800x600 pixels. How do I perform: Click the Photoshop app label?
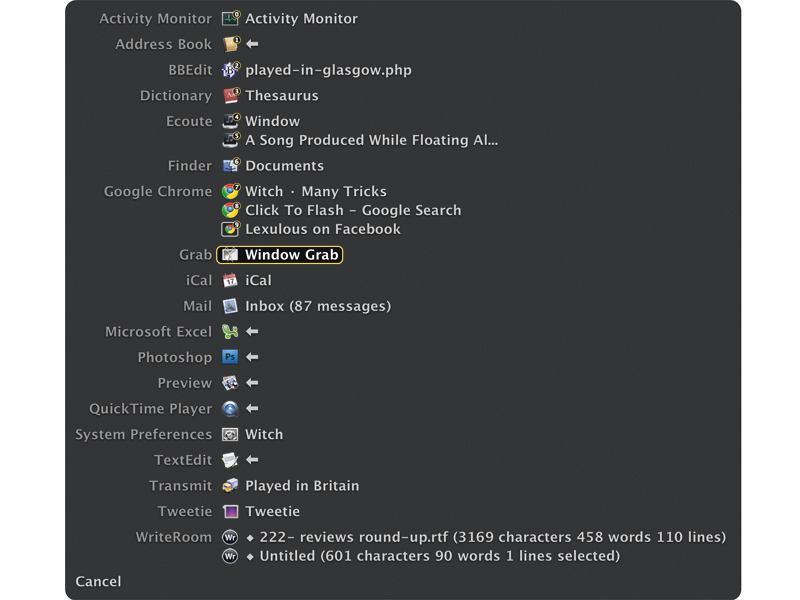tap(174, 357)
